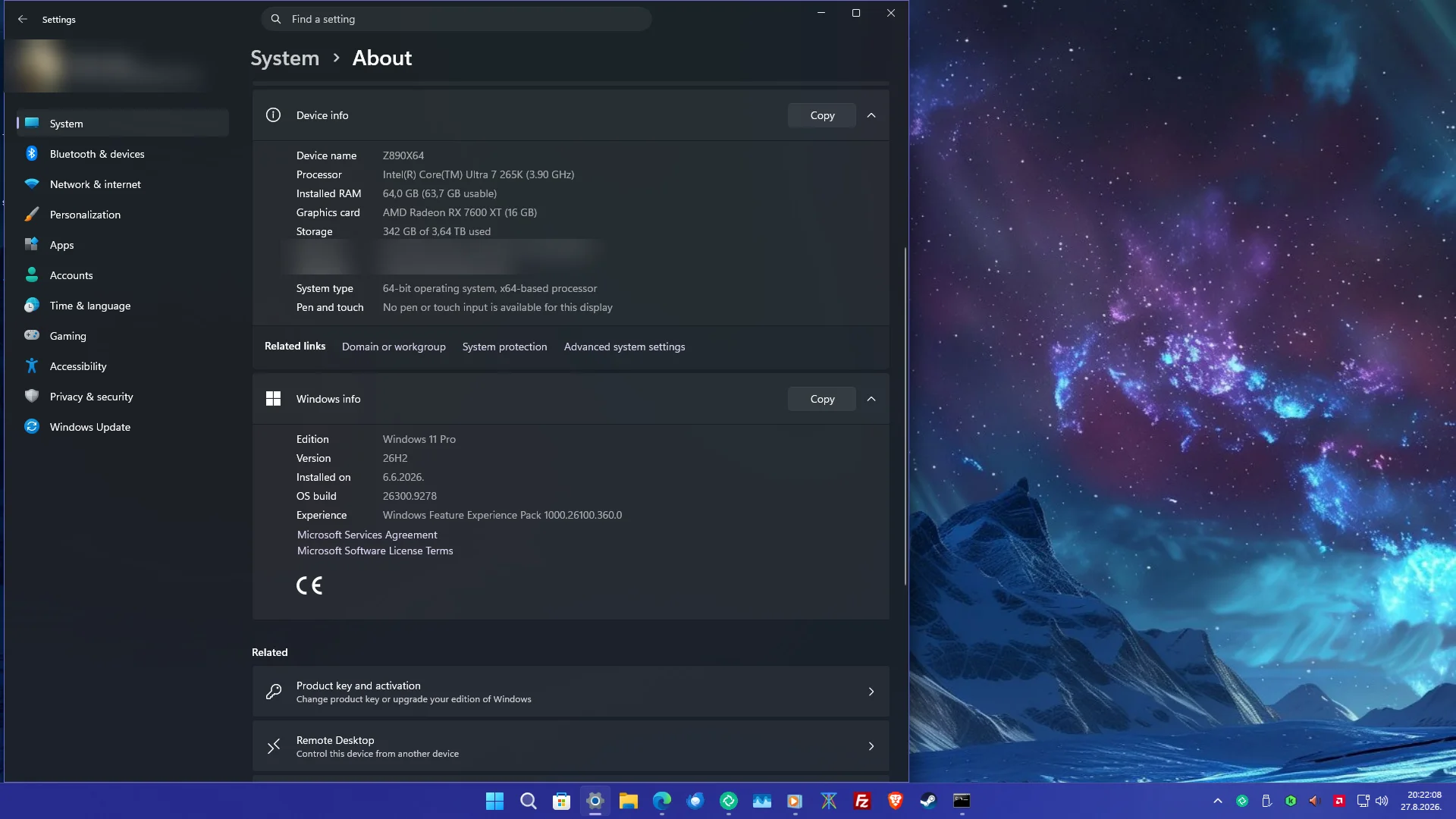1456x819 pixels.
Task: Click the OS build value 26300.9278
Action: (x=409, y=496)
